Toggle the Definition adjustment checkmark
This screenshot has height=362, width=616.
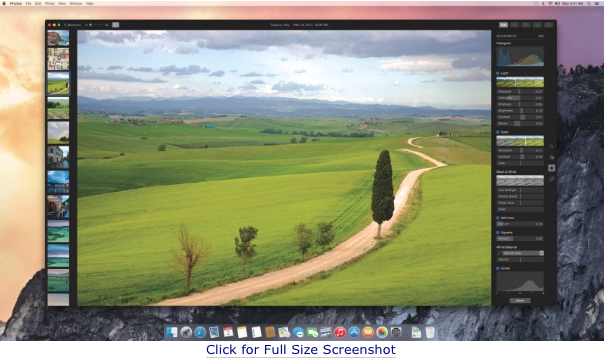point(498,218)
